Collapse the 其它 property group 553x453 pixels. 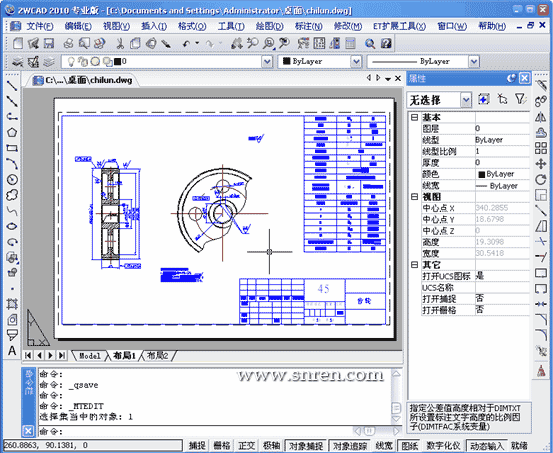(415, 265)
